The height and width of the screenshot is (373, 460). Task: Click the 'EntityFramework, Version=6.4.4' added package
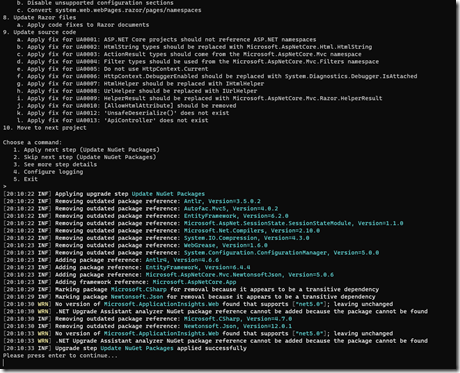tap(198, 267)
